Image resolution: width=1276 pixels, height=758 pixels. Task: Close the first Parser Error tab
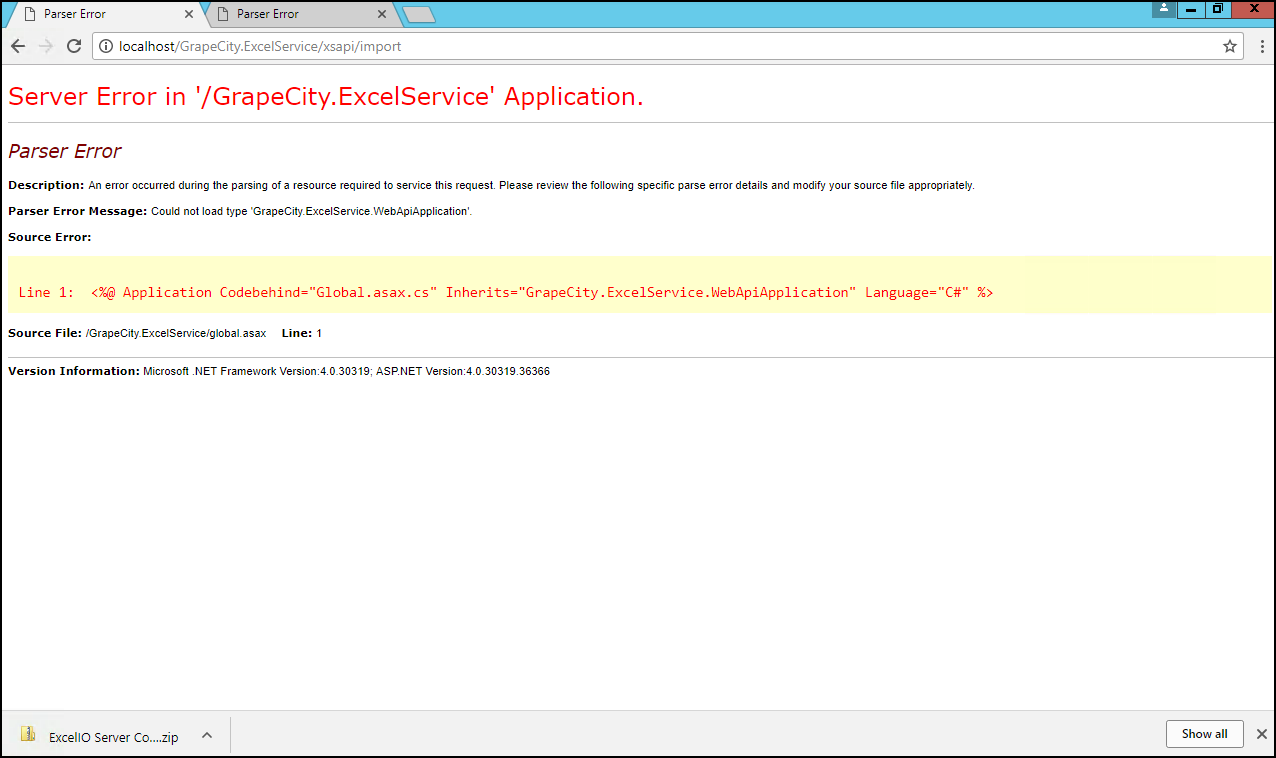(189, 14)
